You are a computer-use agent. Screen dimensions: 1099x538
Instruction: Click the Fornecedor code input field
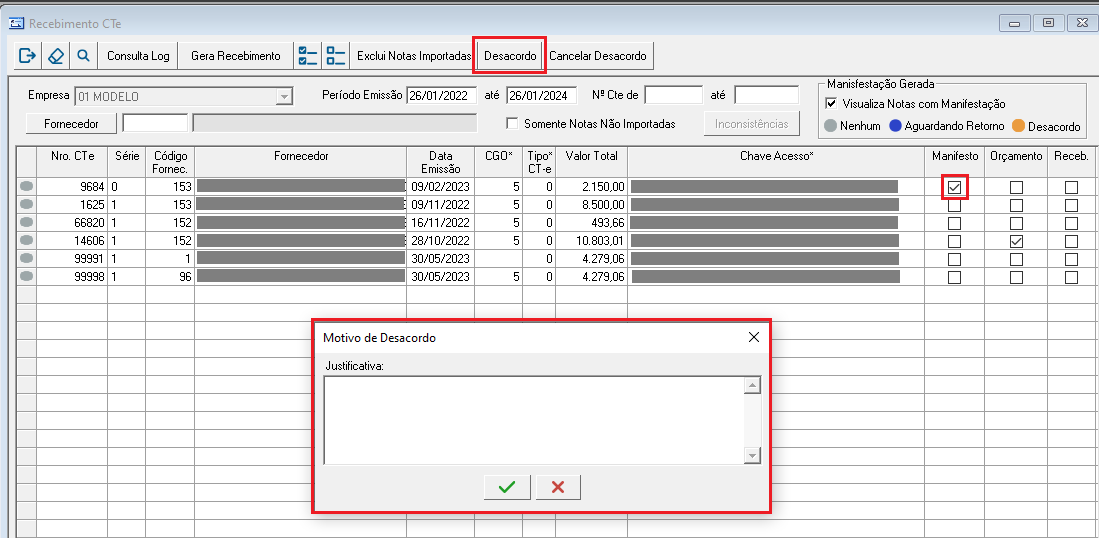pos(155,123)
